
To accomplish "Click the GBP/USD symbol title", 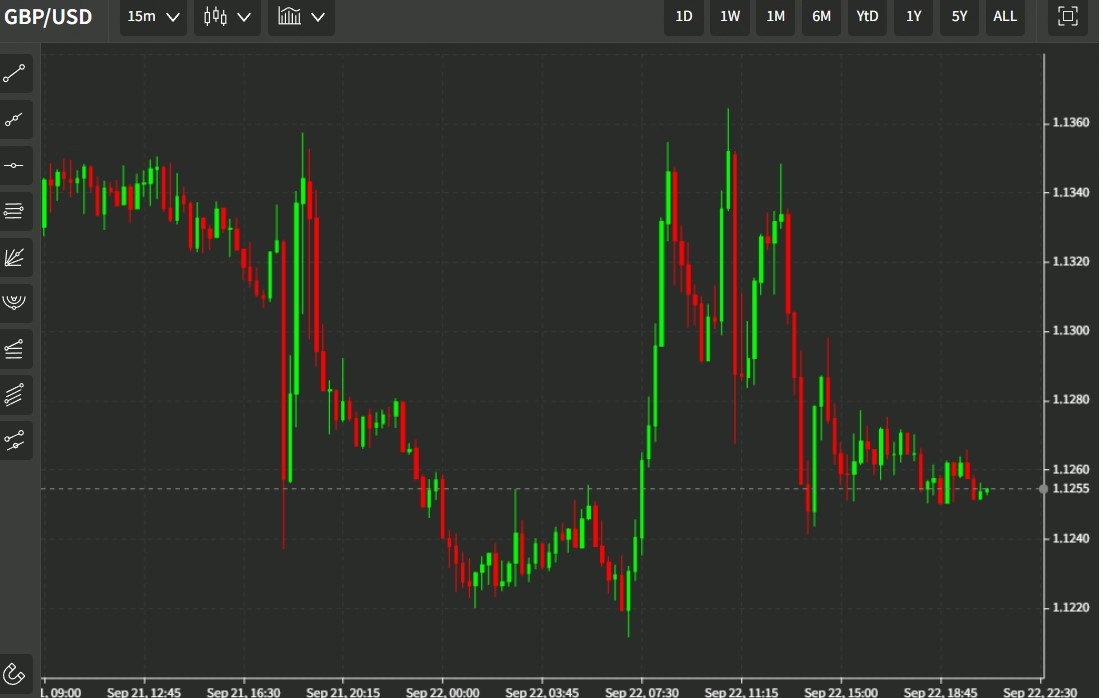I will tap(48, 16).
